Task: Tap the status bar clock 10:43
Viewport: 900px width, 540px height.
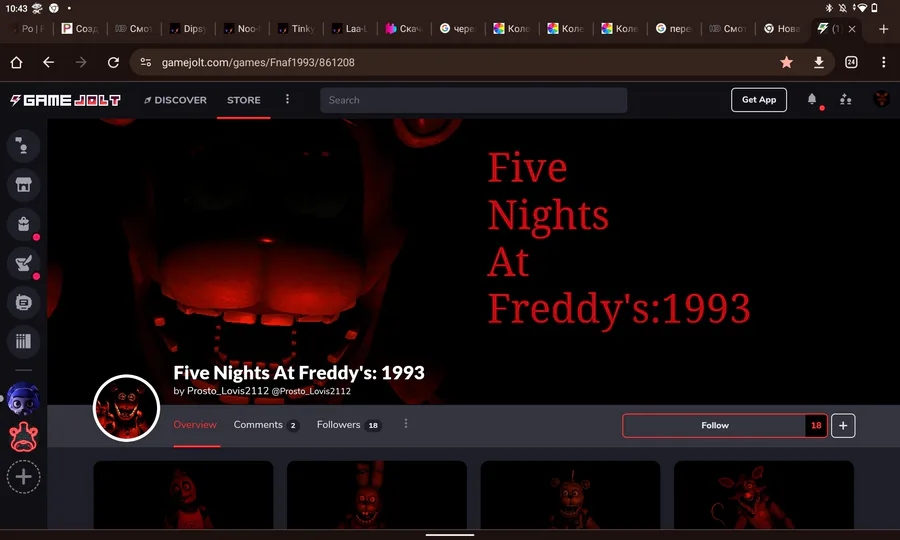Action: point(16,8)
